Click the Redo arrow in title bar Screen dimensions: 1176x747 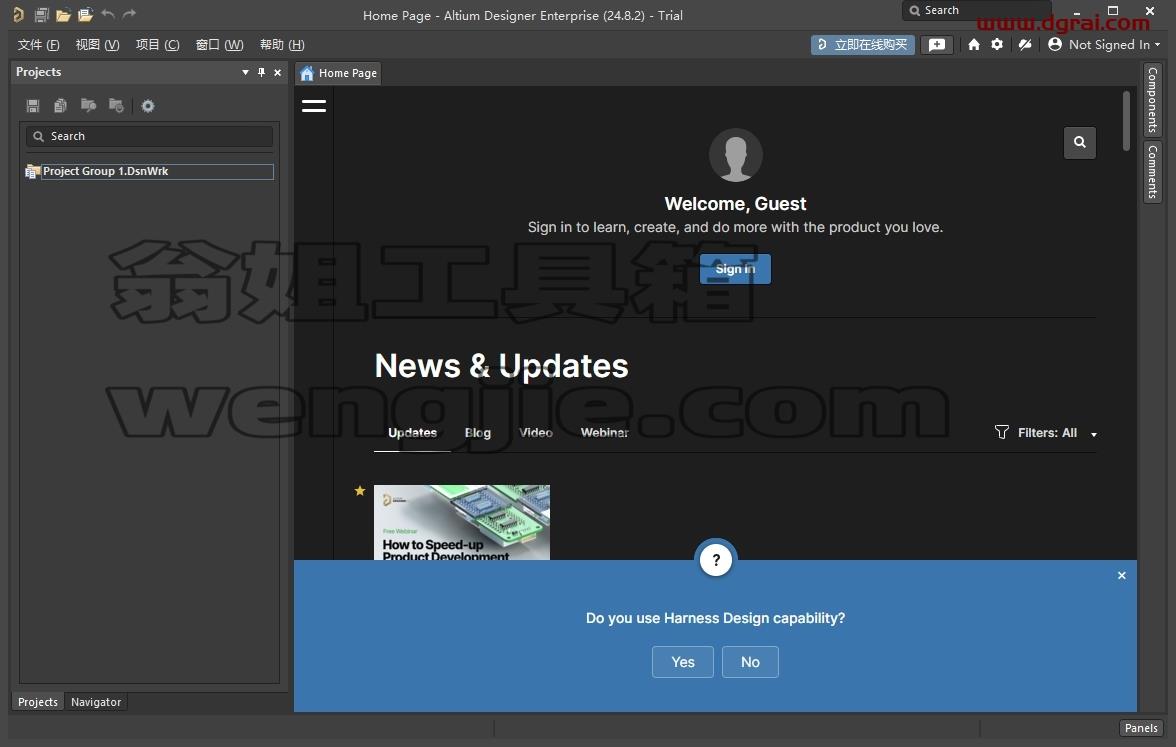[129, 14]
